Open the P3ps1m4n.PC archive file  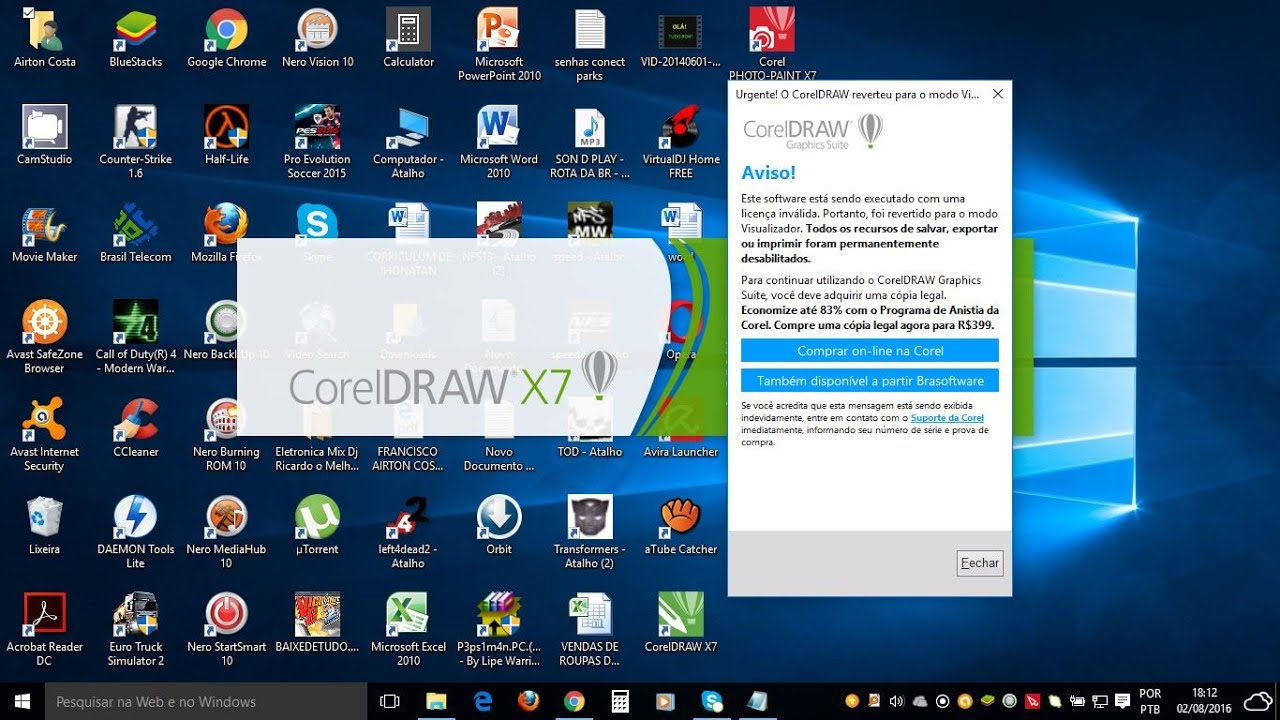[499, 630]
